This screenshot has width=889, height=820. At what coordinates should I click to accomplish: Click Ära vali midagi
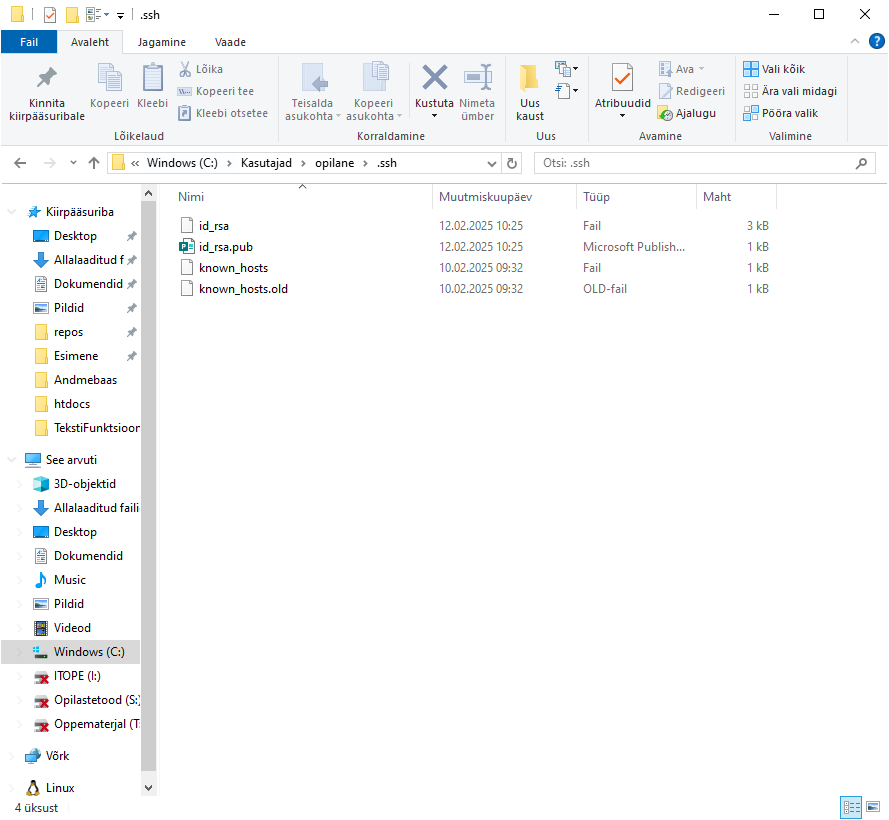coord(790,91)
